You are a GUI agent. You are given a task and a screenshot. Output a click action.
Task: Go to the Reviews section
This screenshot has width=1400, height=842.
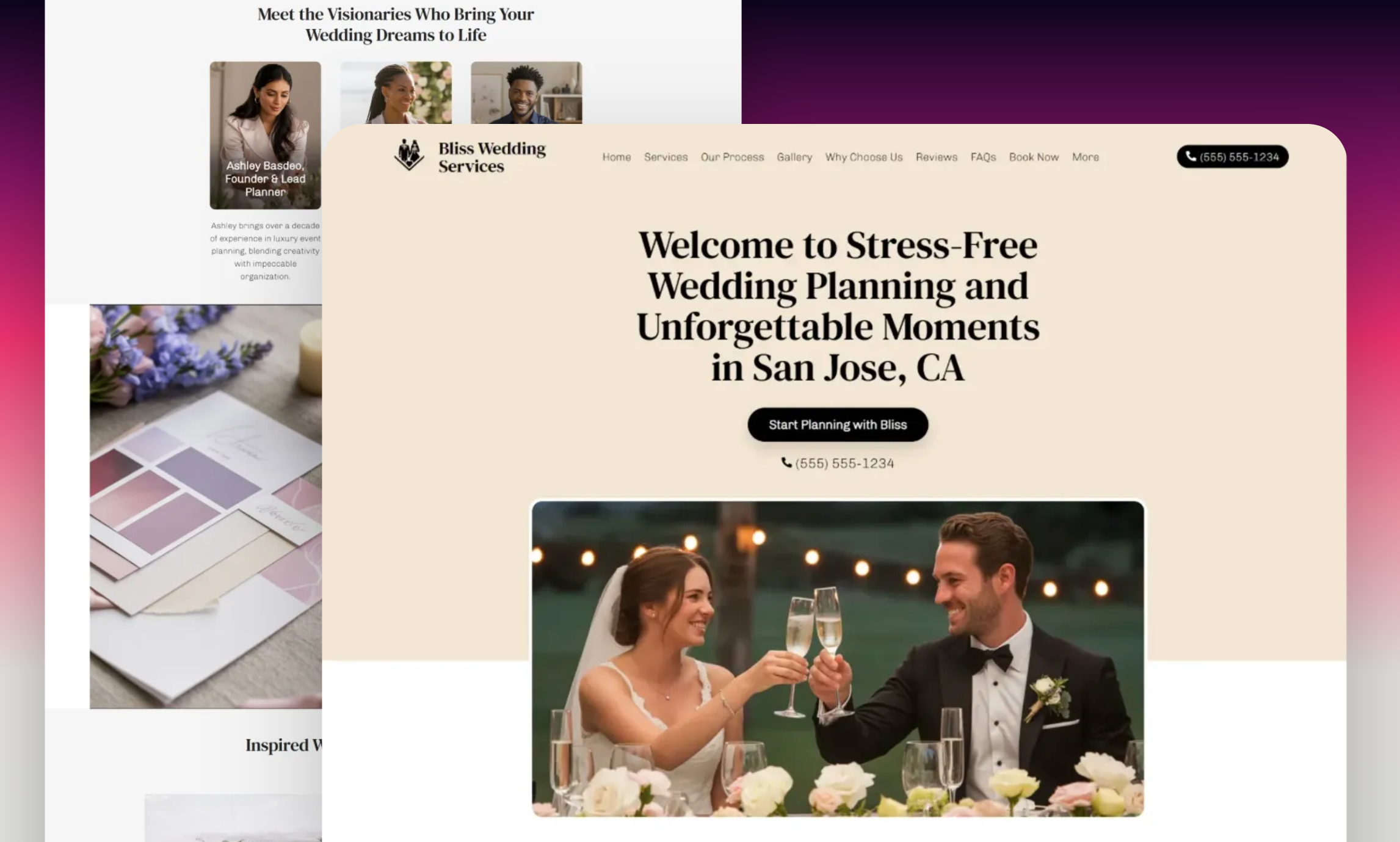point(936,158)
